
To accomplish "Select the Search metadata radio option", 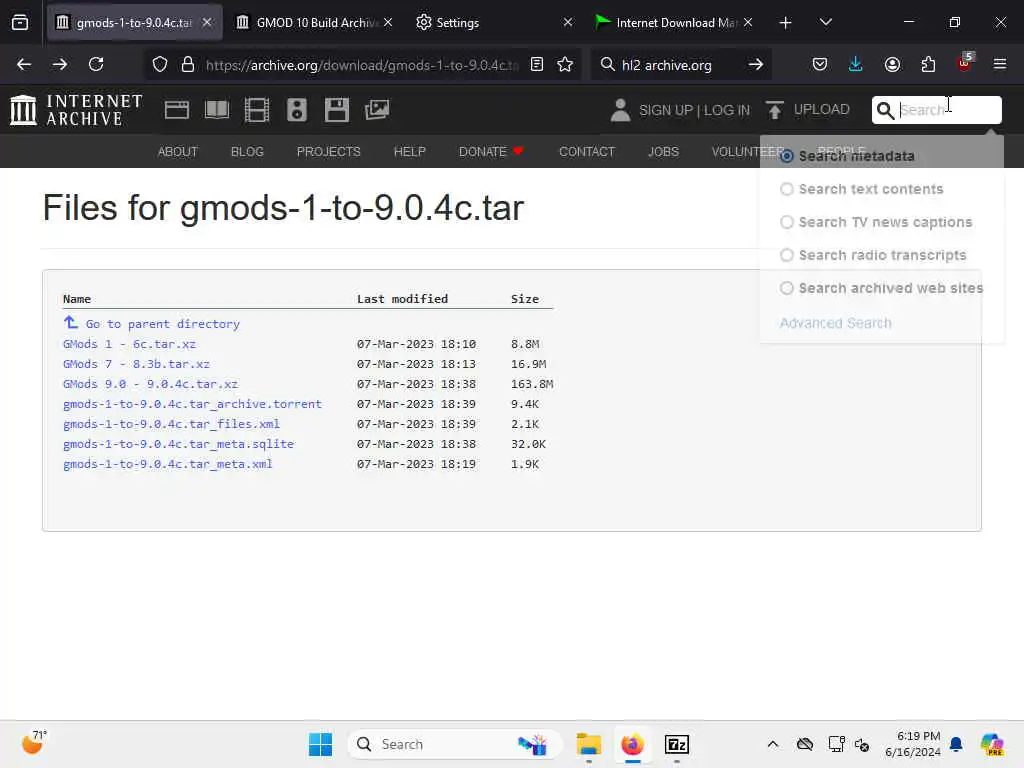I will tap(787, 156).
